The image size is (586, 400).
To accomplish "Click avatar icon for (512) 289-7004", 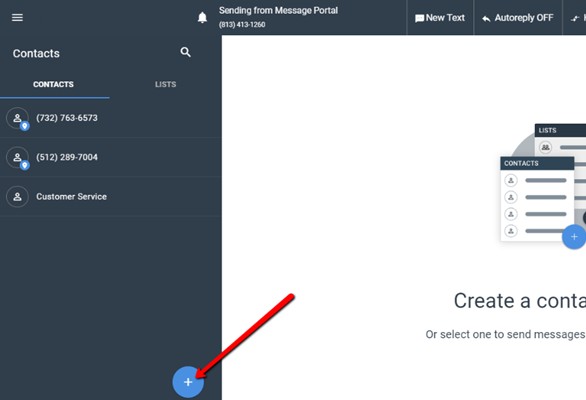I will [x=17, y=157].
